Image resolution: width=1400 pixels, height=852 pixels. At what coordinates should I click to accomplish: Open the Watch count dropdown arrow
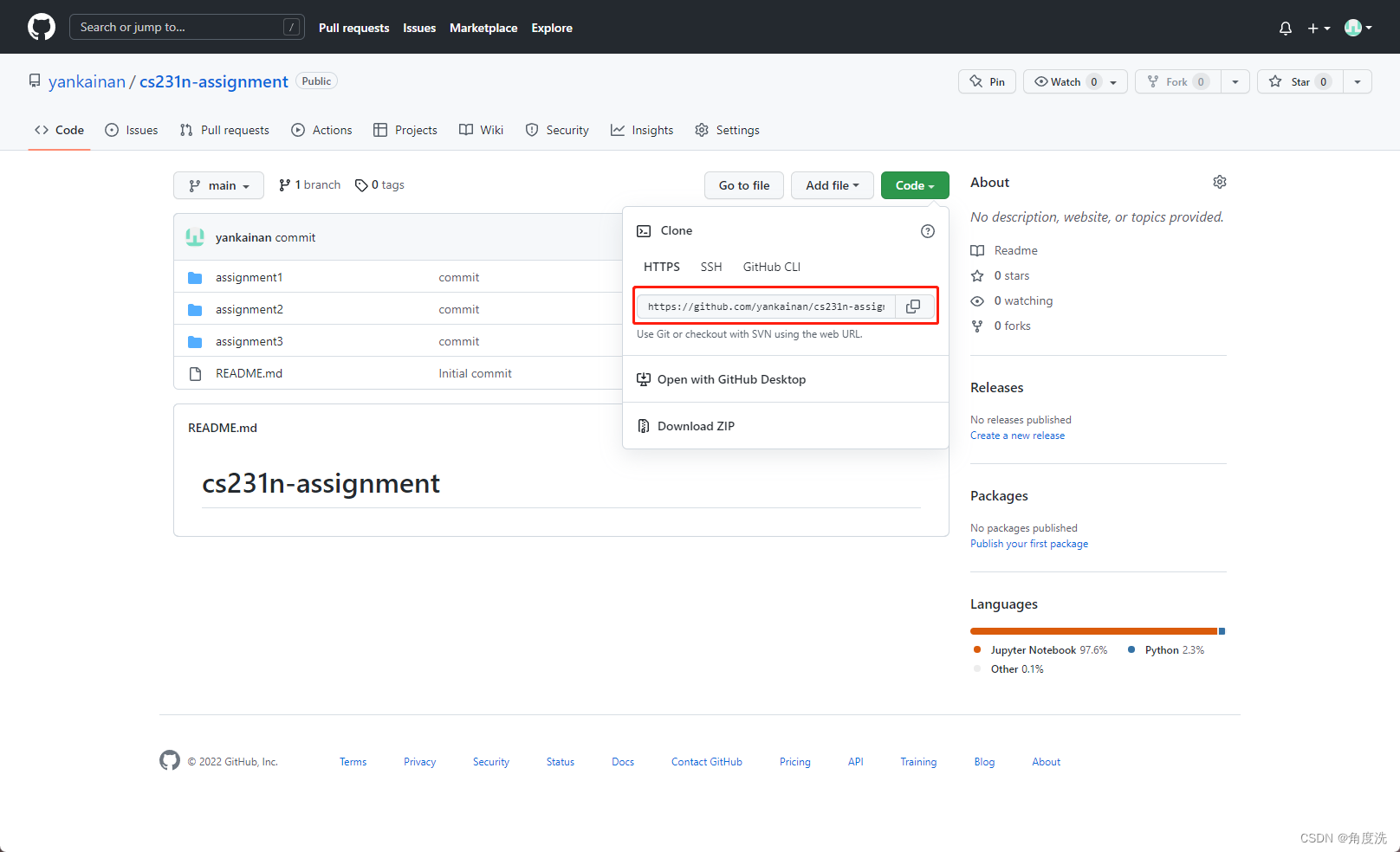point(1114,82)
